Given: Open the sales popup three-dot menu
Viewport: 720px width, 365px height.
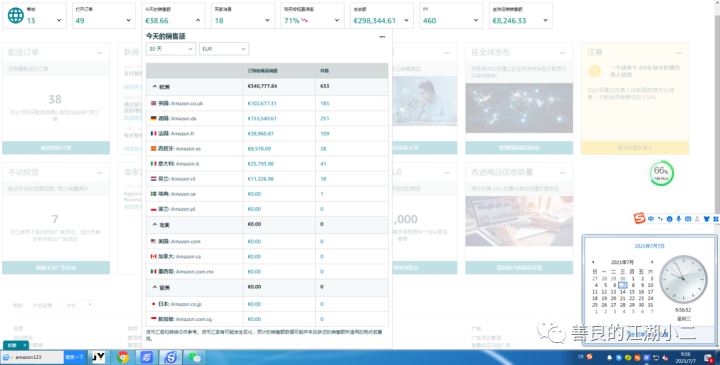Looking at the screenshot, I should click(382, 37).
